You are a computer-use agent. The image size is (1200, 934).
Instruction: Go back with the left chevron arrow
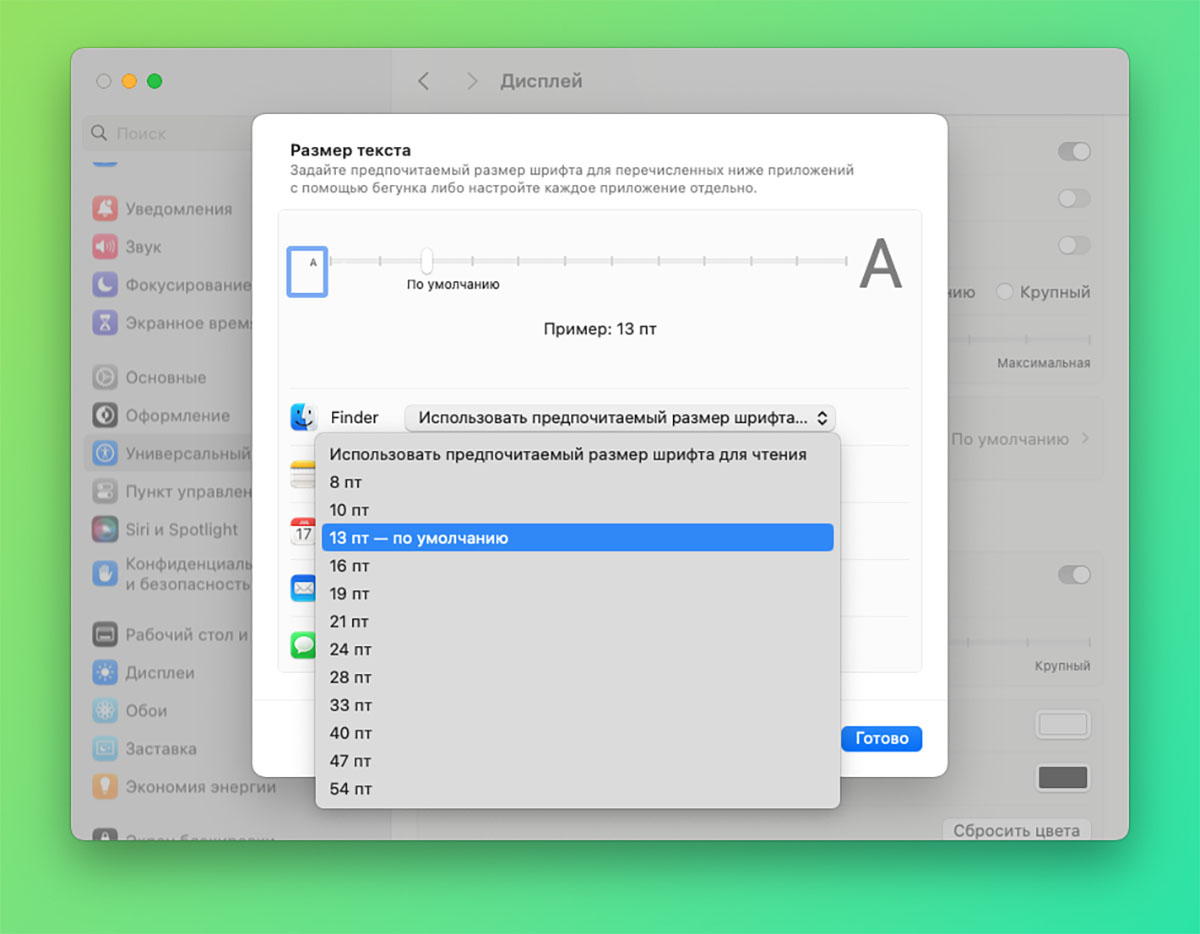(x=423, y=81)
